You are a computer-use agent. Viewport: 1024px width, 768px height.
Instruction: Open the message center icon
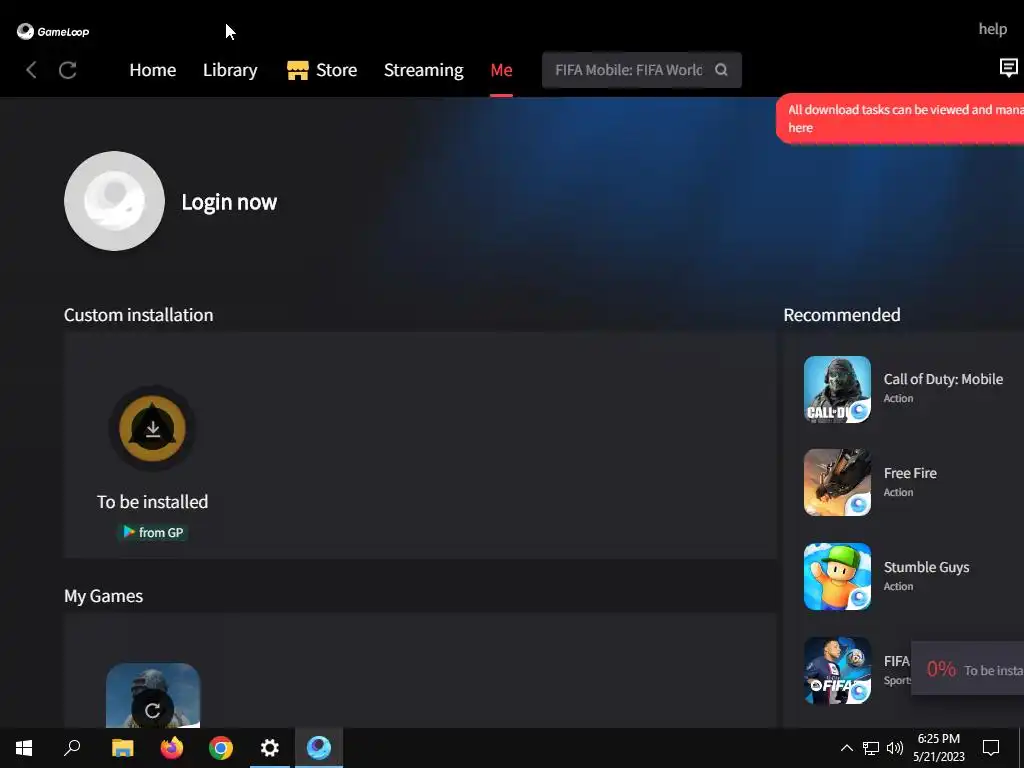click(1009, 68)
